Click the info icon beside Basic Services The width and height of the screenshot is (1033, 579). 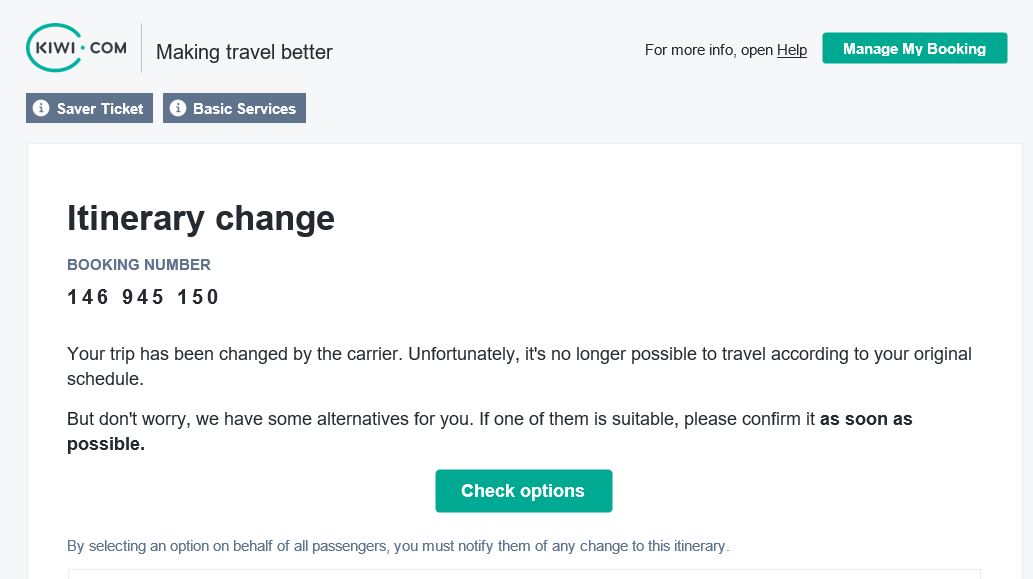click(178, 108)
